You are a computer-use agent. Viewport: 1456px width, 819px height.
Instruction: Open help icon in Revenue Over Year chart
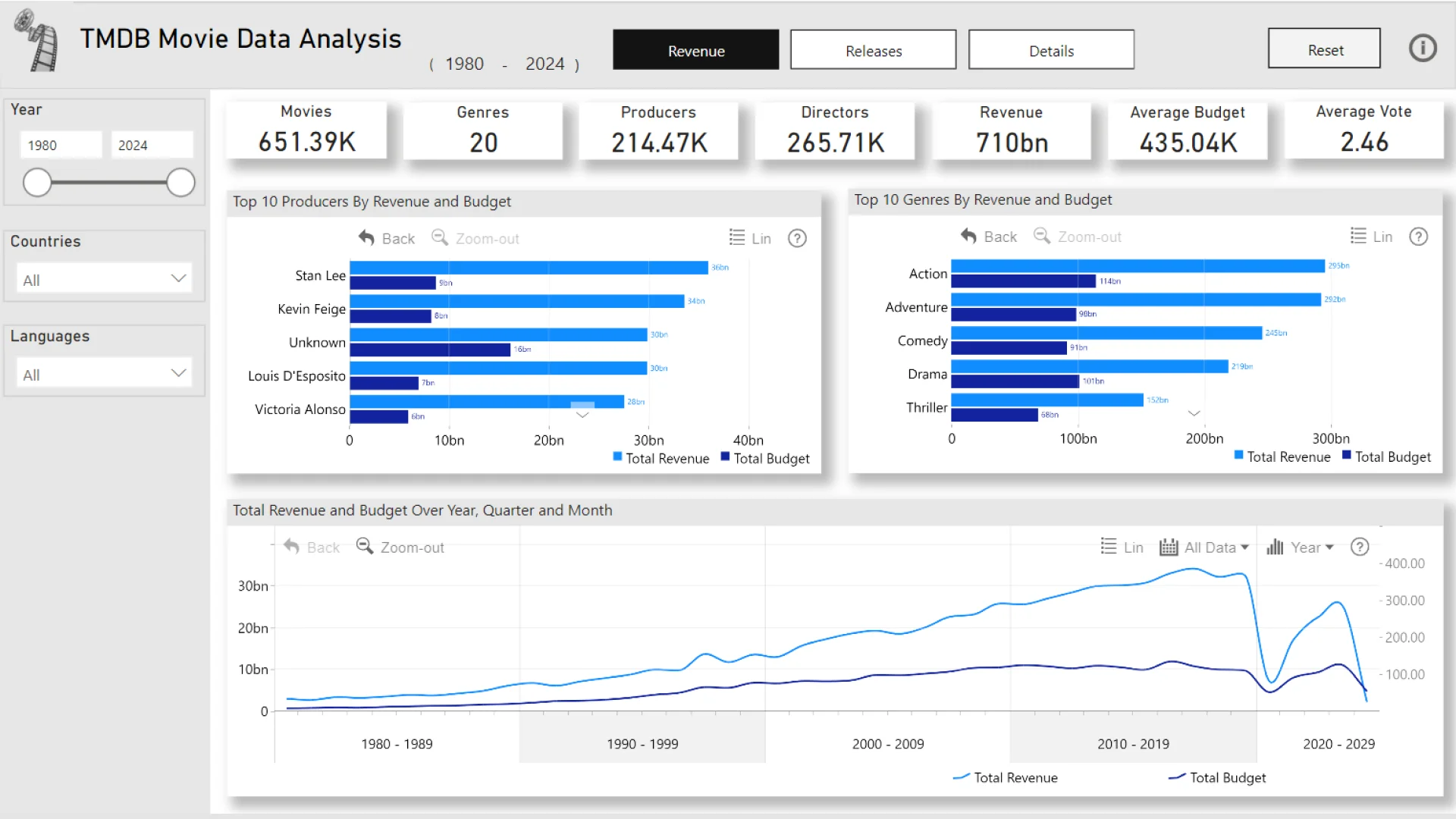click(1360, 547)
